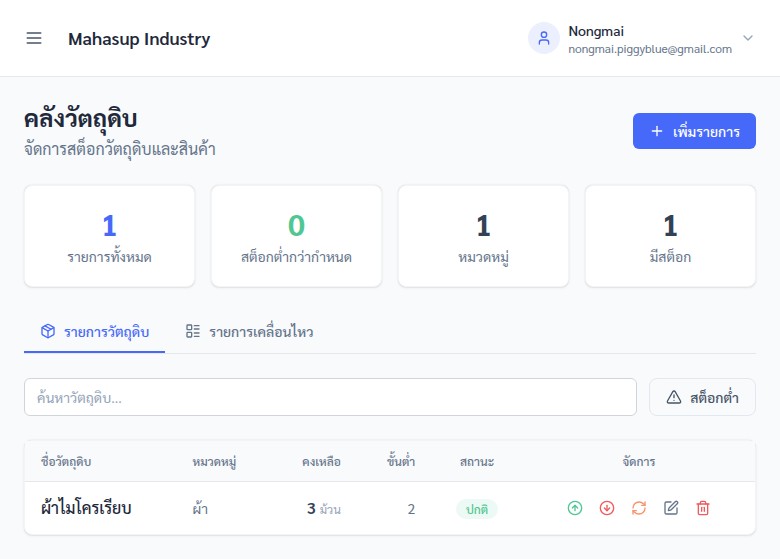The height and width of the screenshot is (559, 780).
Task: Click the box icon on รายการวัตถุดิบ tab
Action: [48, 331]
